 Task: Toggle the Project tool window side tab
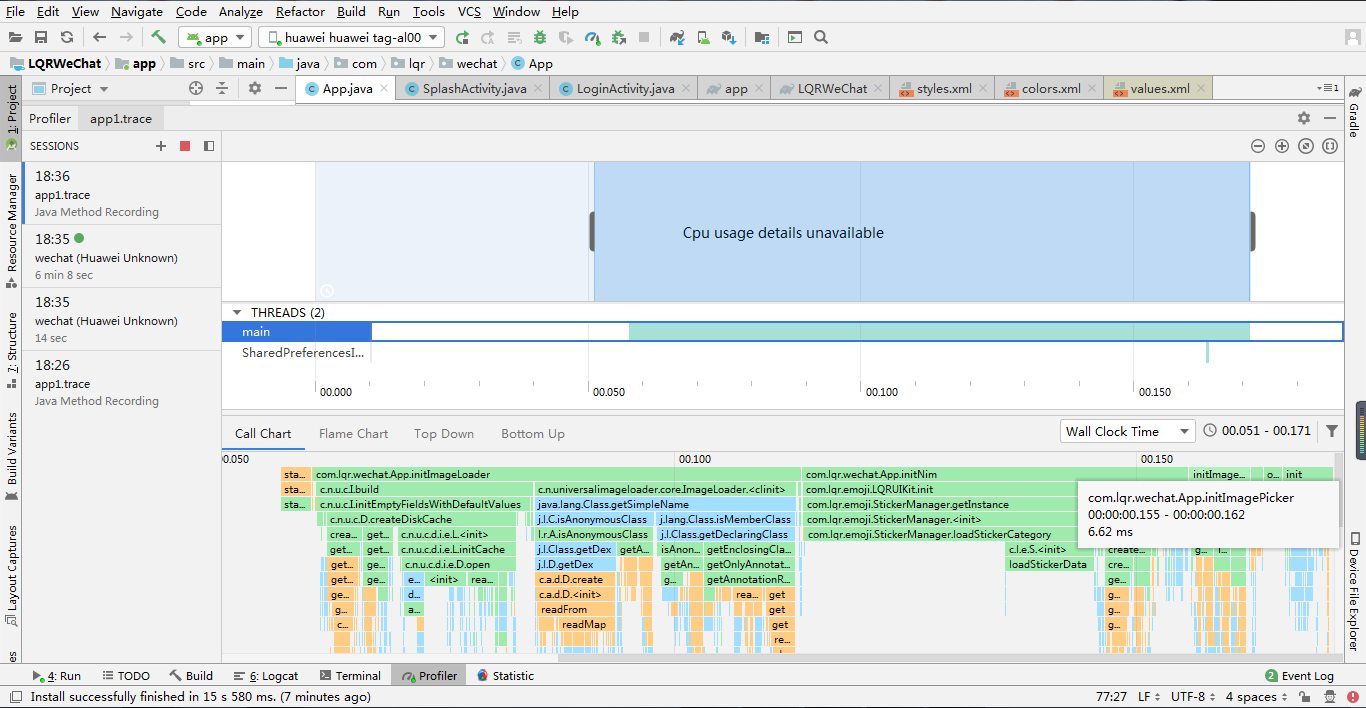click(11, 118)
